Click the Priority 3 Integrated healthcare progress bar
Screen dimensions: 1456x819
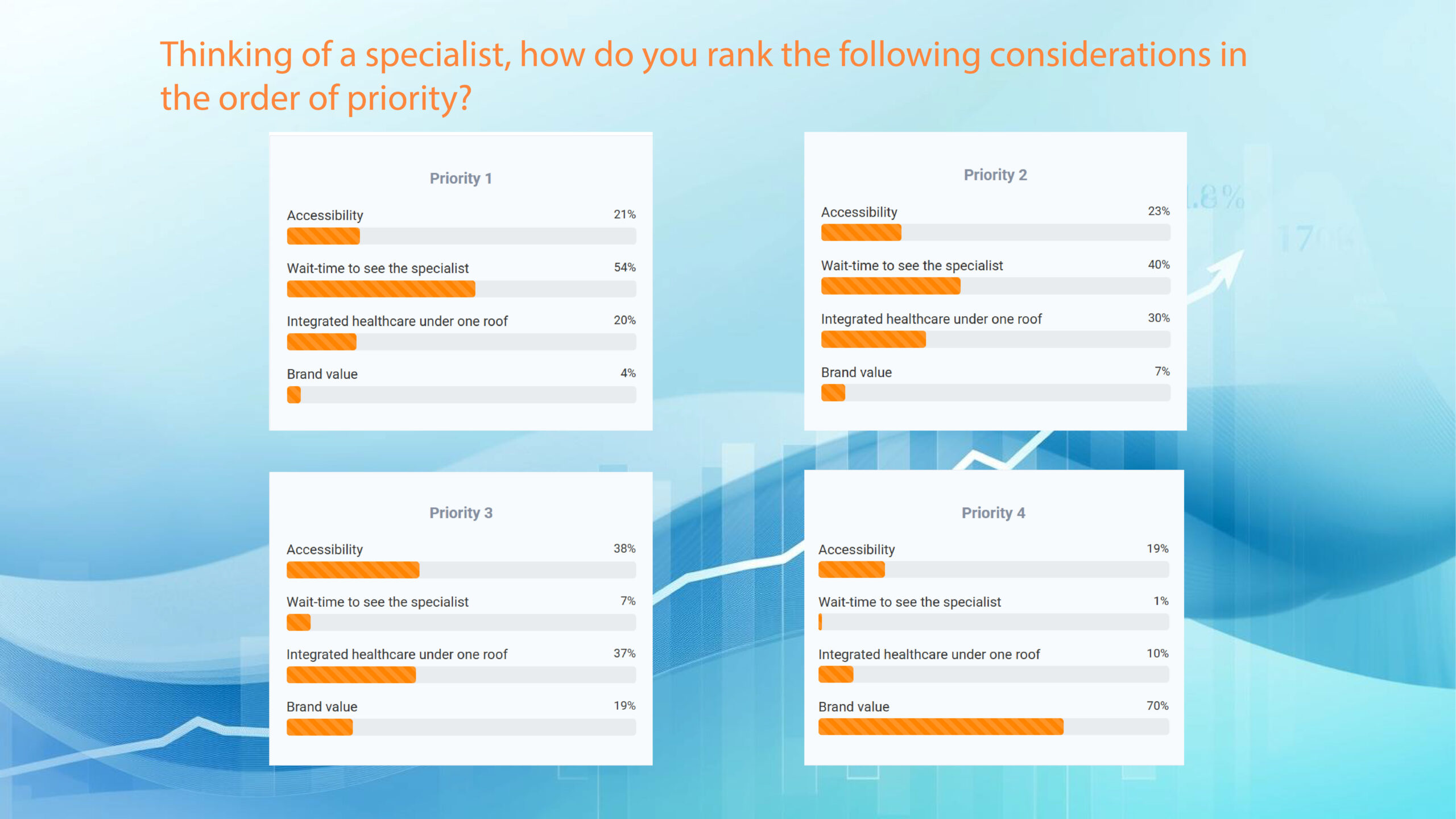[x=461, y=675]
